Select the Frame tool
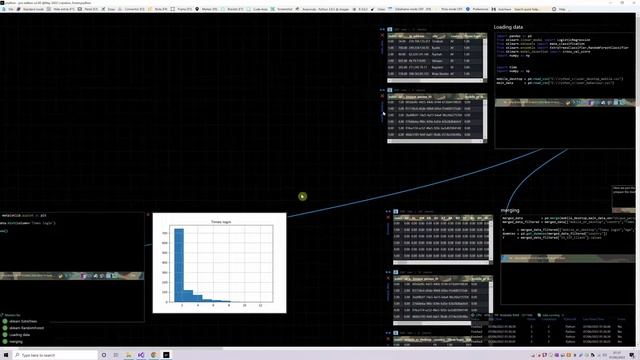The image size is (640, 360). click(x=182, y=9)
